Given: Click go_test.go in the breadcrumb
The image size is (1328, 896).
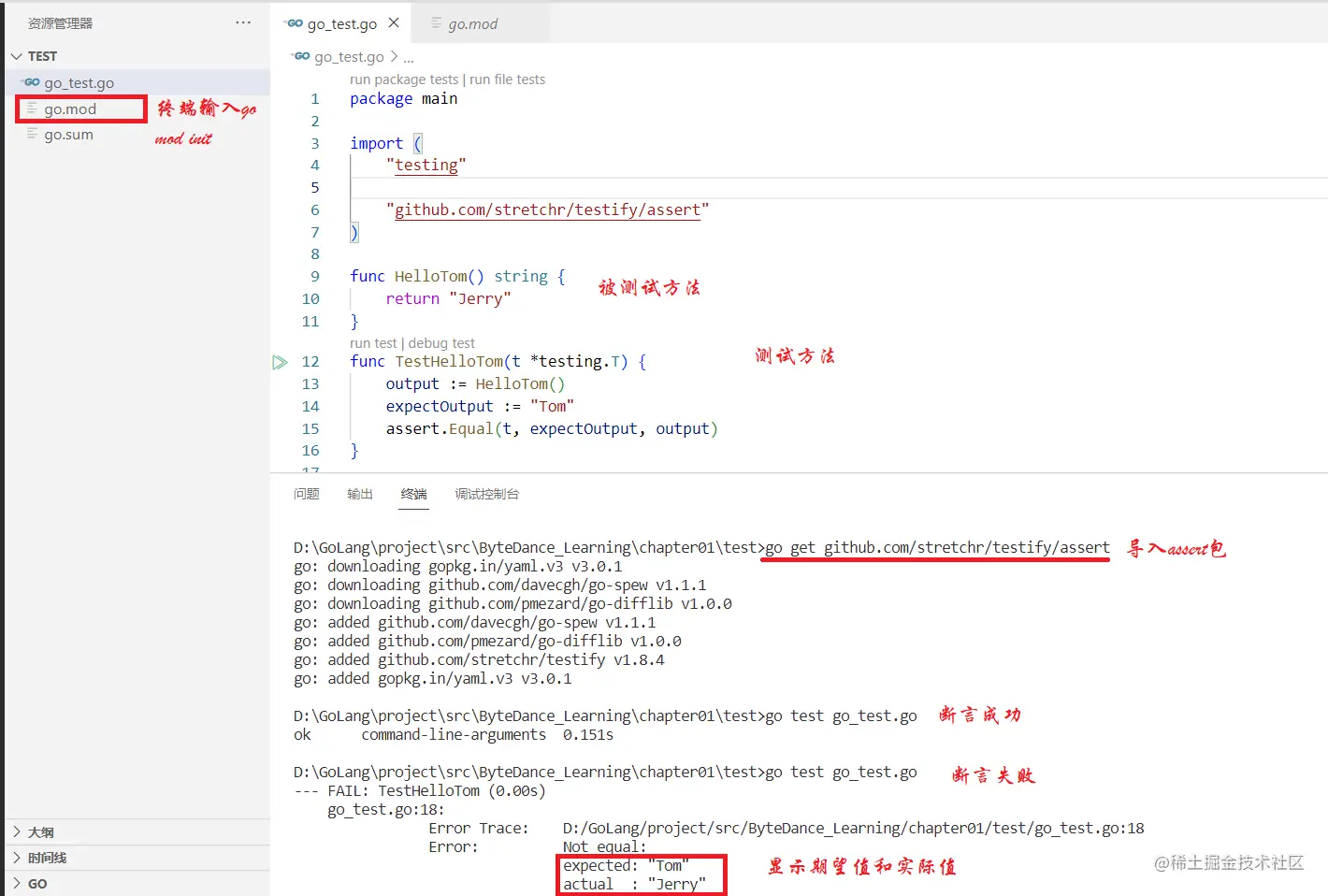Looking at the screenshot, I should coord(349,57).
